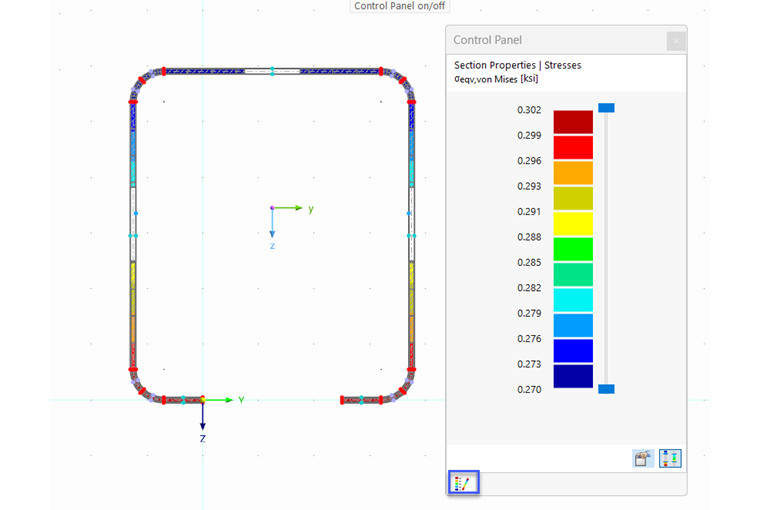Click the 0.276 scale value
This screenshot has height=510, width=760.
coord(529,339)
